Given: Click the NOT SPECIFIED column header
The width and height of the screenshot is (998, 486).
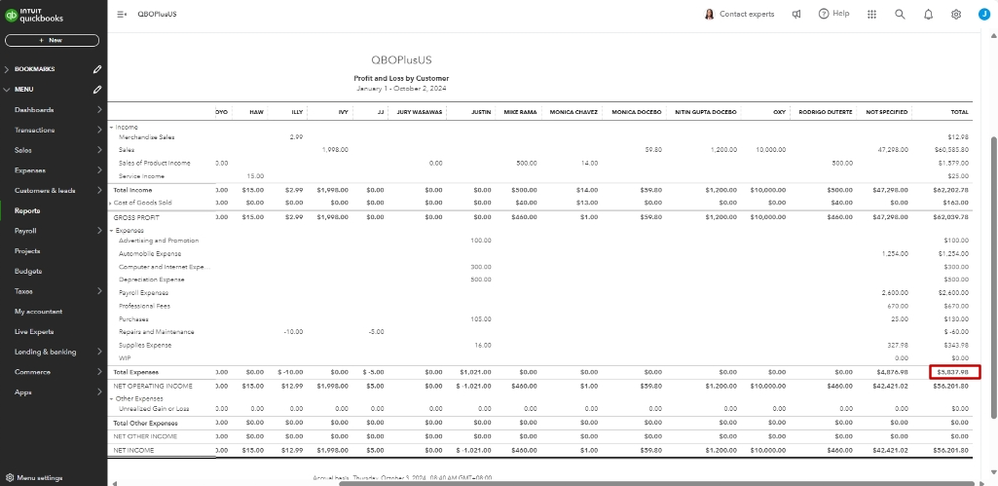Looking at the screenshot, I should pyautogui.click(x=887, y=112).
